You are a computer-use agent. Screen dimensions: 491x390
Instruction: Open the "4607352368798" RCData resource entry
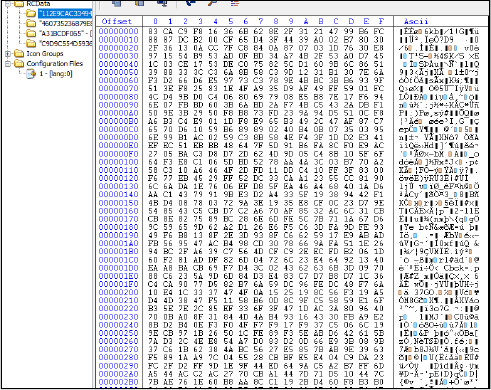point(65,23)
